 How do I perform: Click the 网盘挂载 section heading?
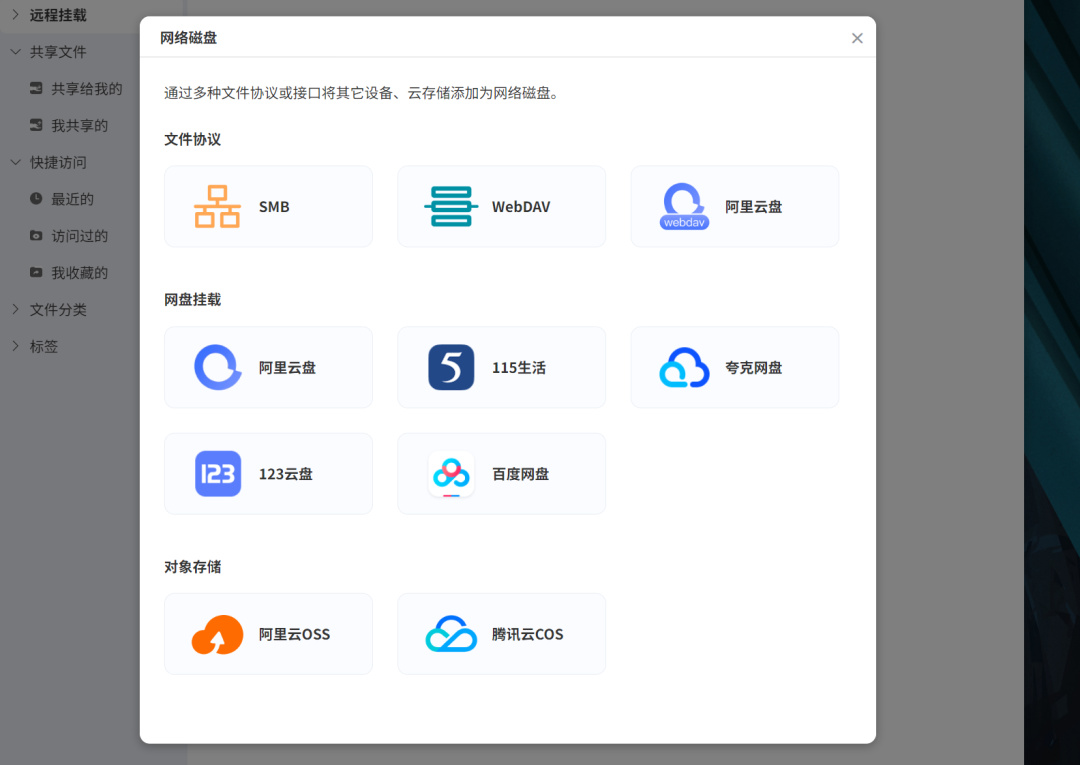pos(193,300)
